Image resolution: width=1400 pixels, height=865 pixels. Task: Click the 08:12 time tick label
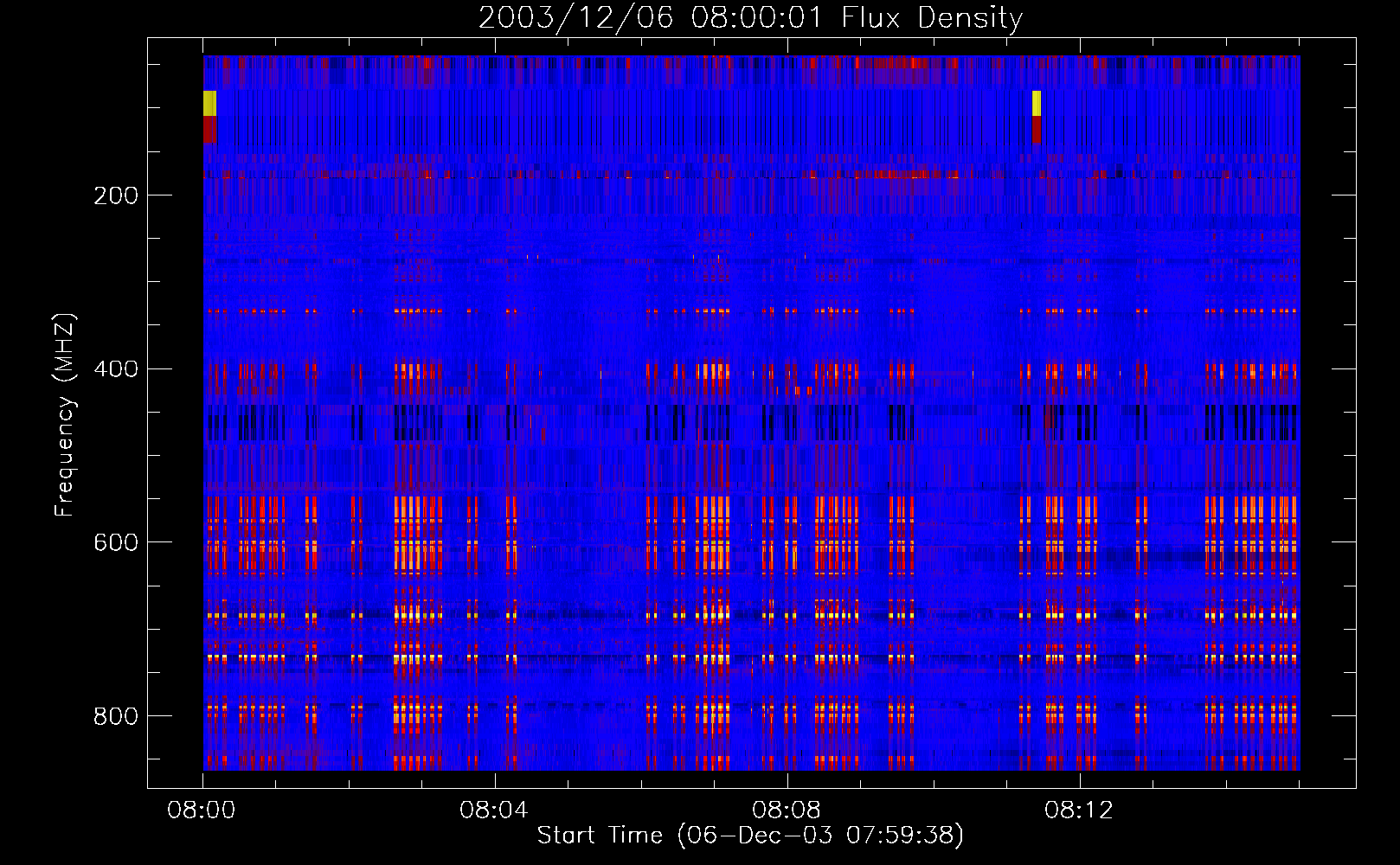(x=1079, y=811)
